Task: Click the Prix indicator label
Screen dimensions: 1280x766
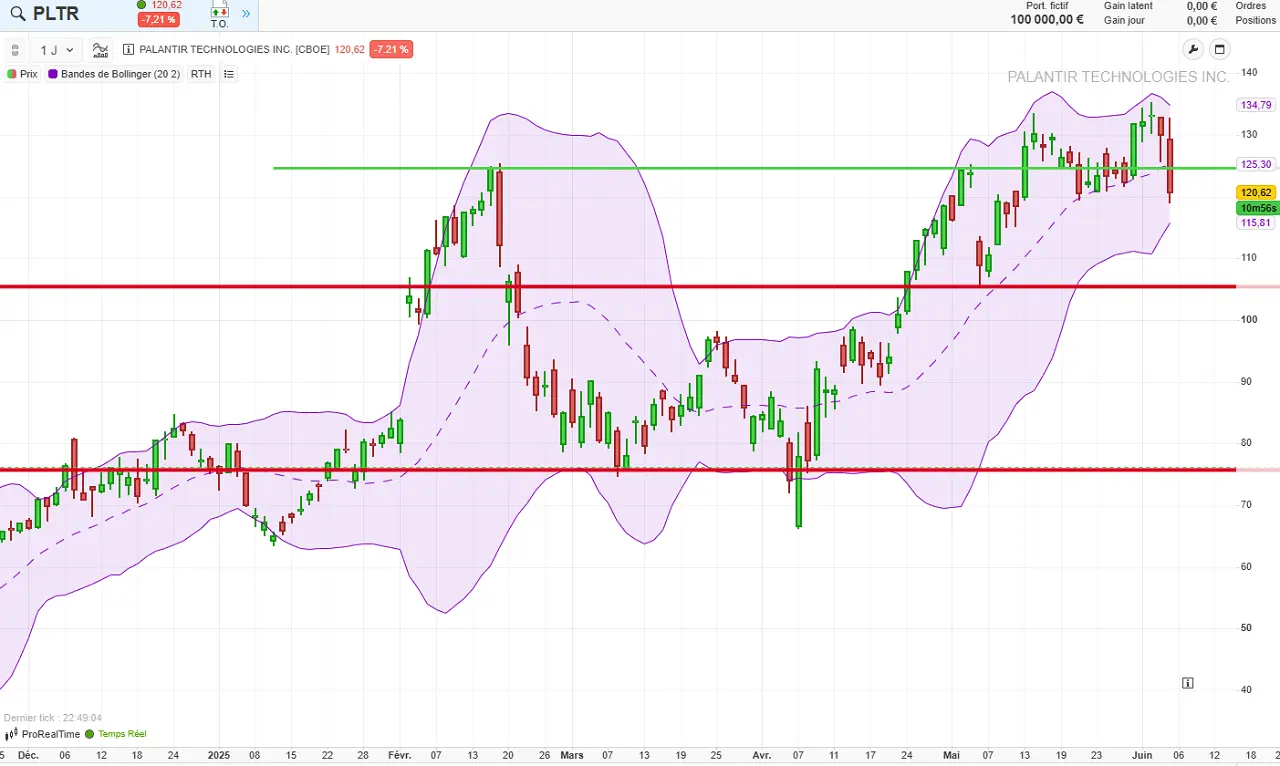Action: [23, 74]
